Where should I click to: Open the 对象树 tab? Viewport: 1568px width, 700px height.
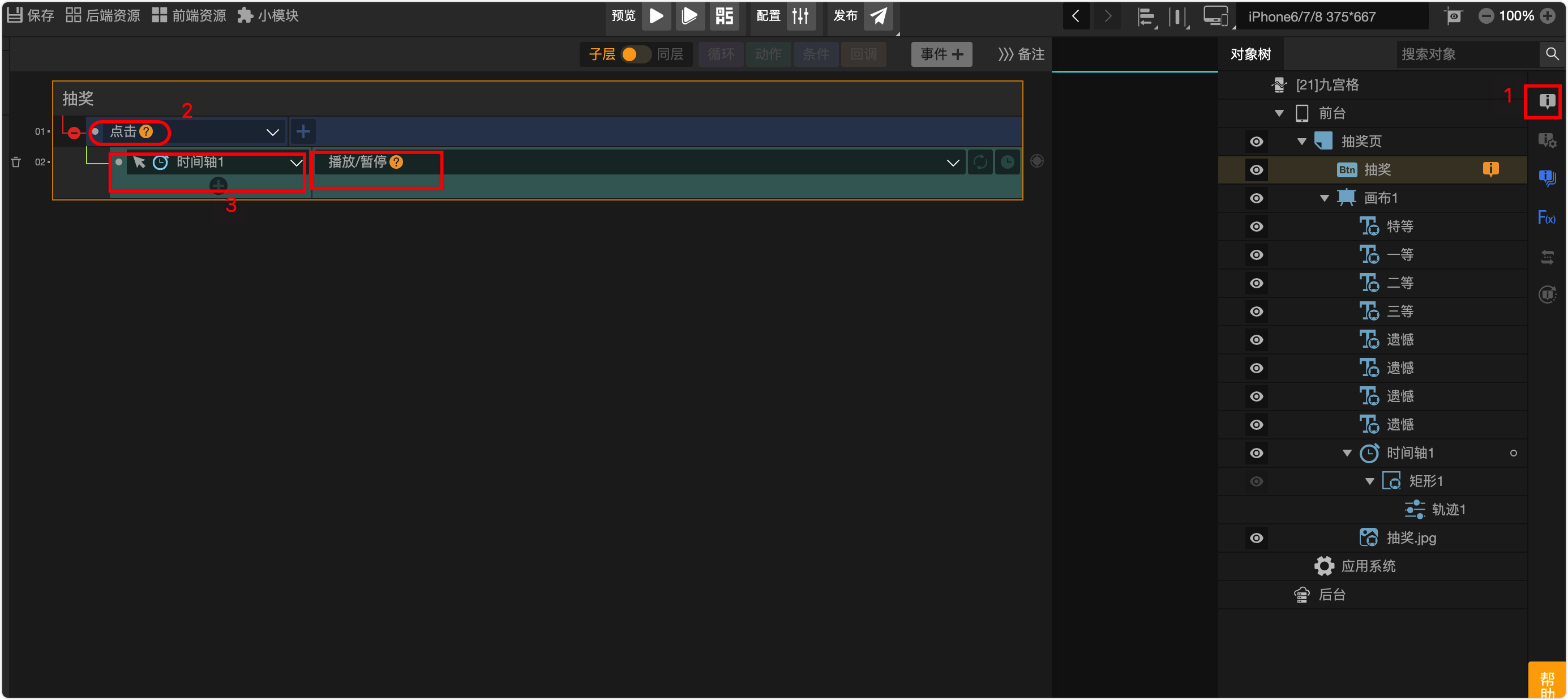point(1250,54)
